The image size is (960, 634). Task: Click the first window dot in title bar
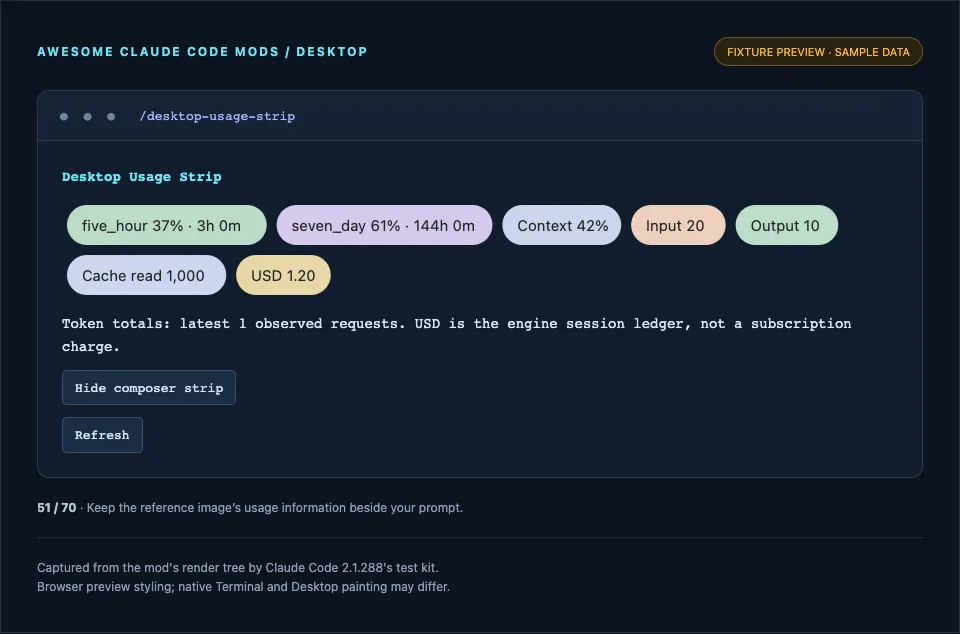click(64, 116)
